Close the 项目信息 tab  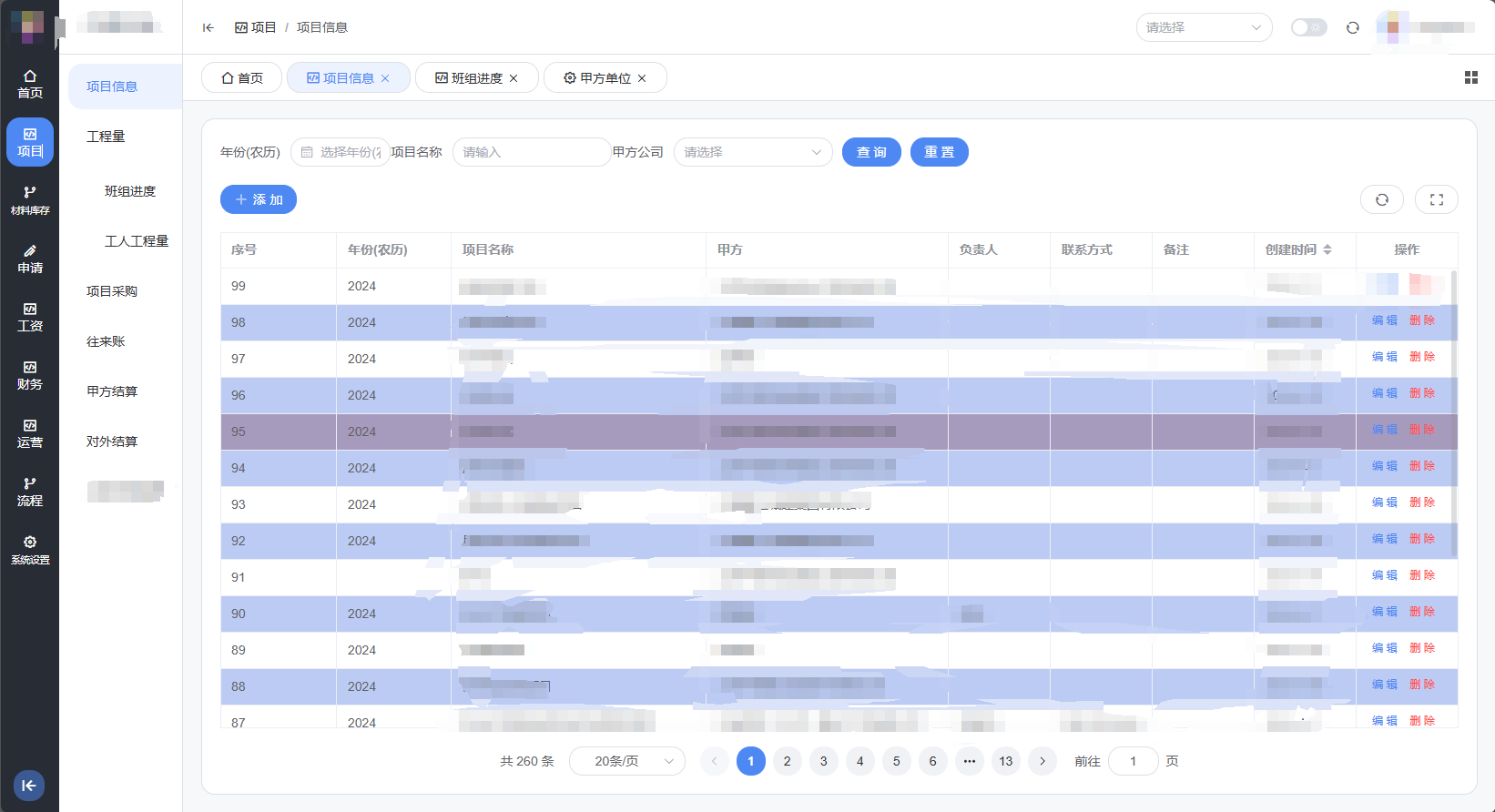tap(385, 78)
